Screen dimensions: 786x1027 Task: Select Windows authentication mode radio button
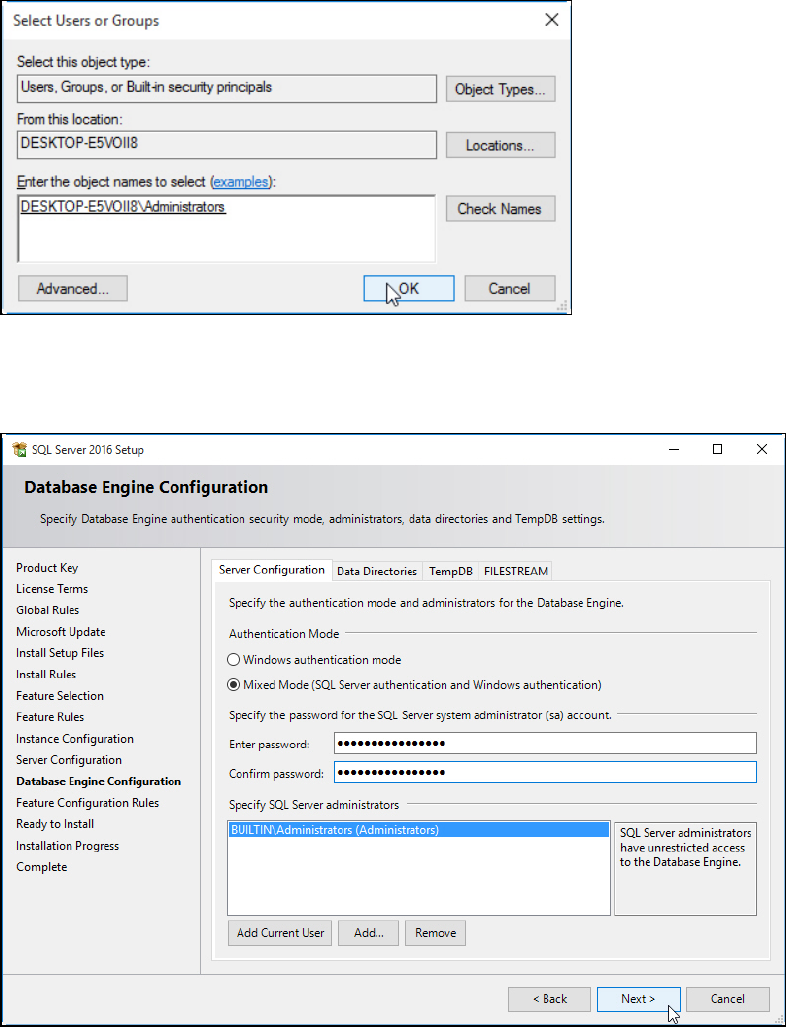tap(234, 660)
